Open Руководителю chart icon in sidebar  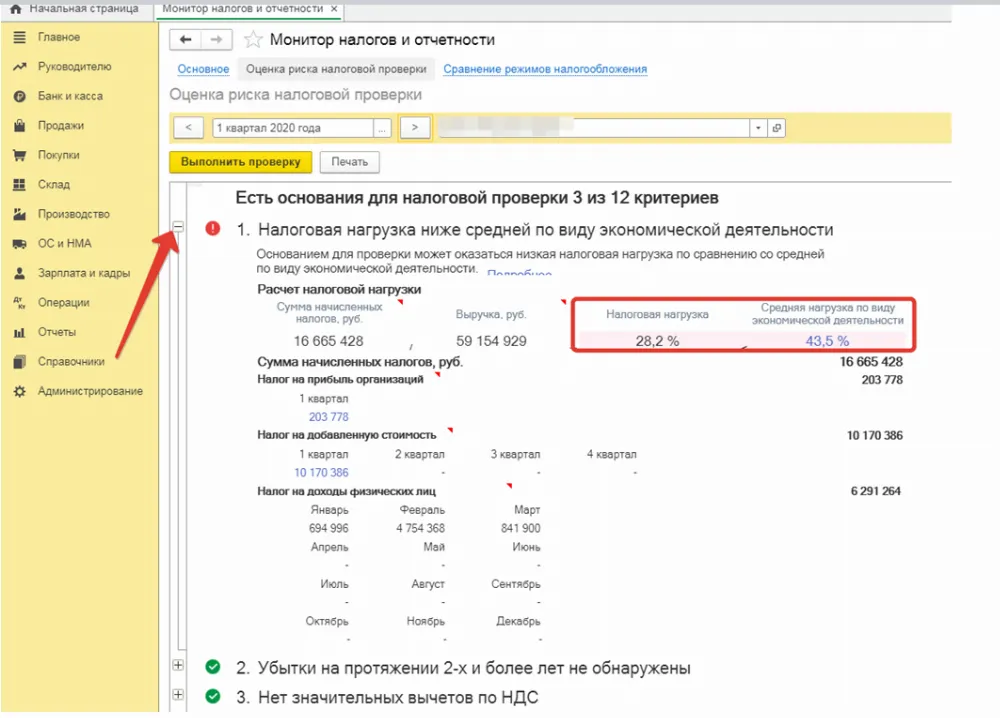(x=20, y=66)
